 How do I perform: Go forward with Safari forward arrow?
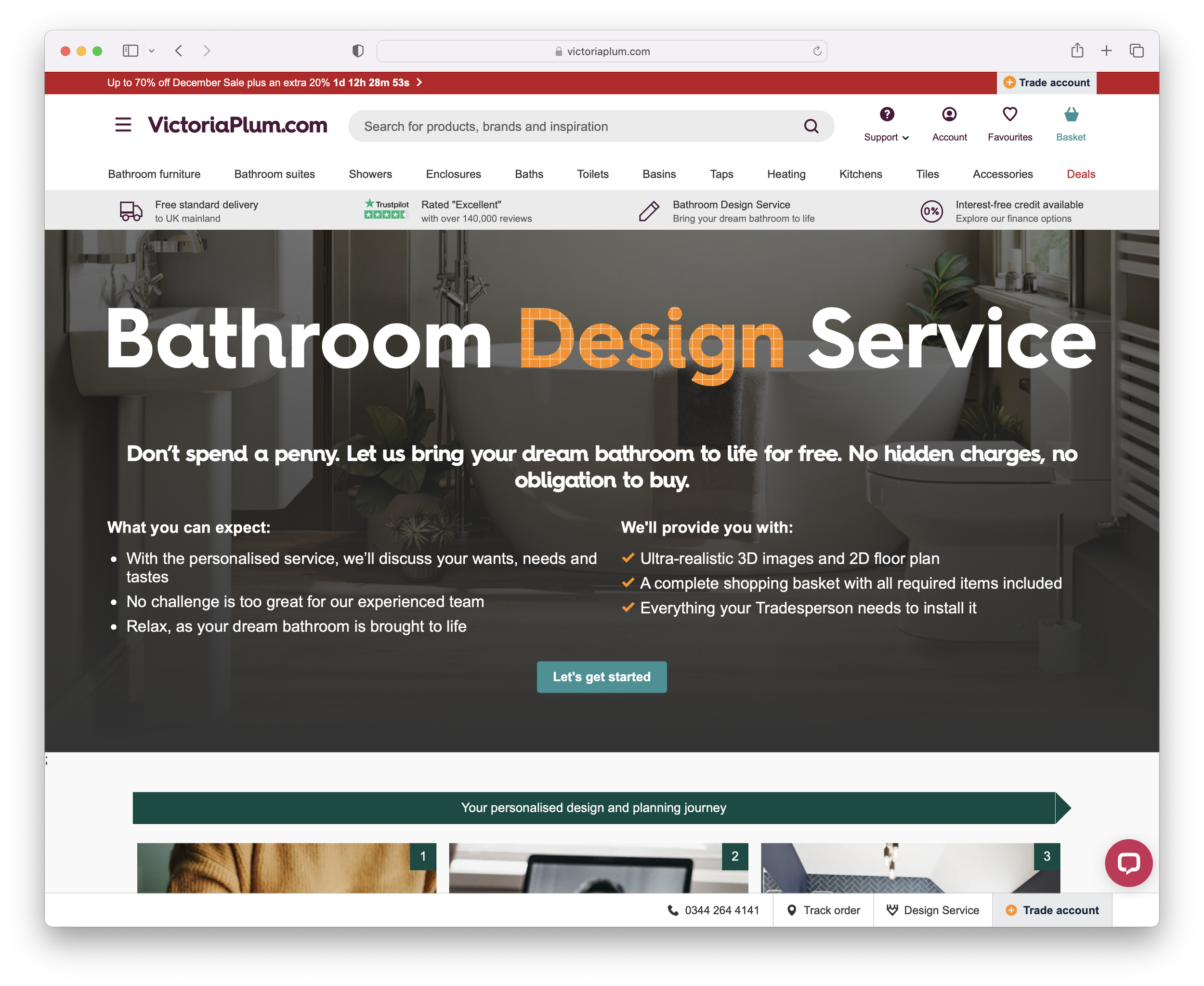pyautogui.click(x=207, y=51)
